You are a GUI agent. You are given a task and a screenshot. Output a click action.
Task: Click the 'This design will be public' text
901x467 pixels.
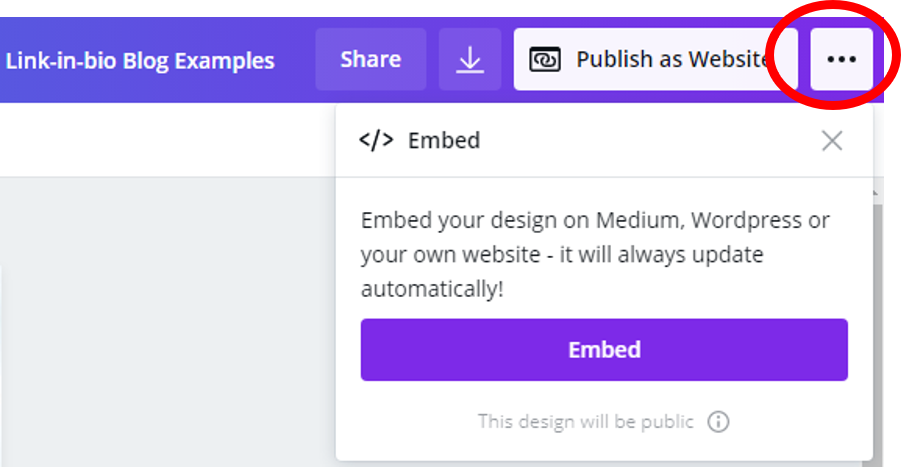coord(586,422)
